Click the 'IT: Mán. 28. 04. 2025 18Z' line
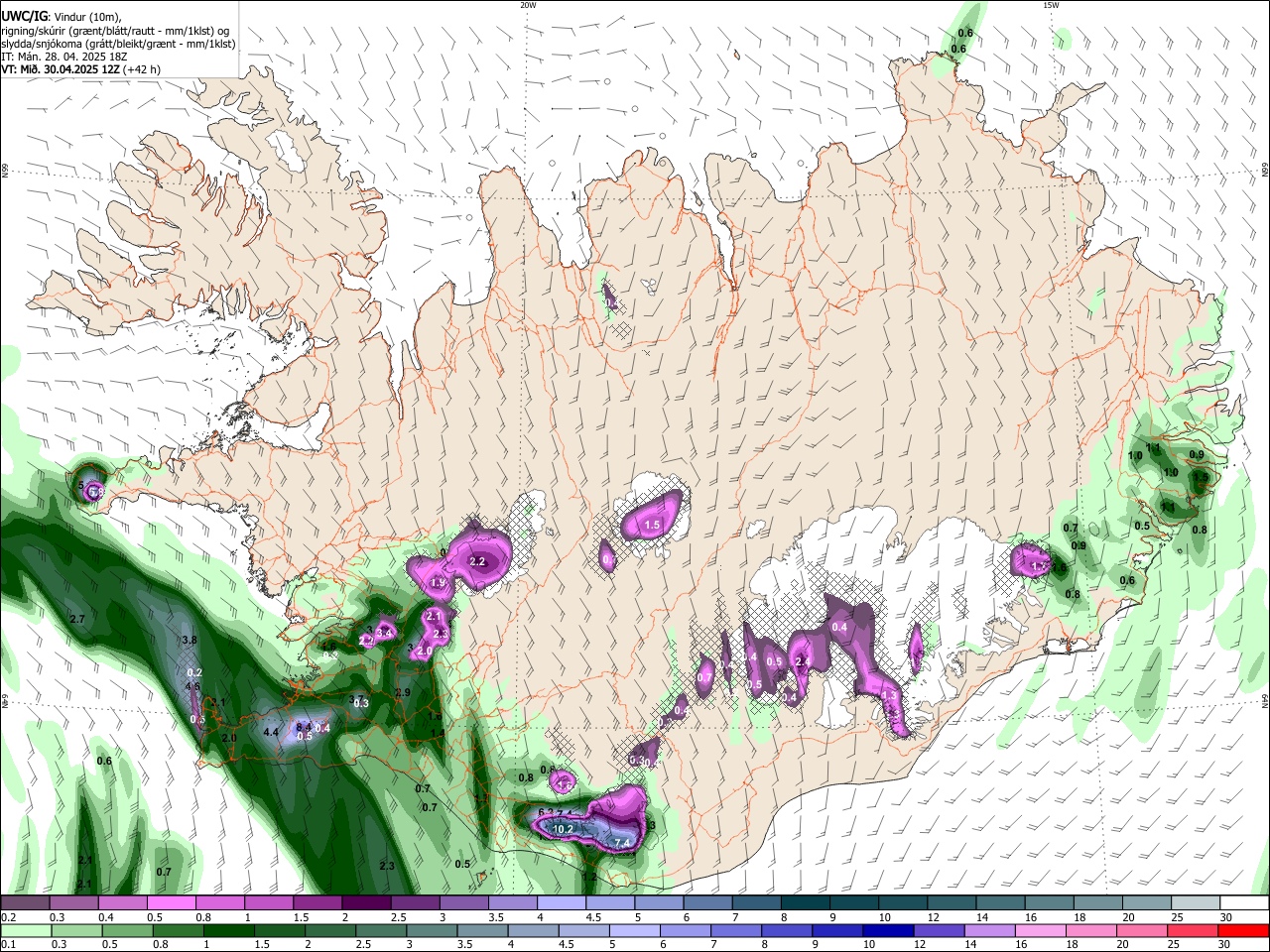This screenshot has width=1270, height=952. tap(63, 57)
